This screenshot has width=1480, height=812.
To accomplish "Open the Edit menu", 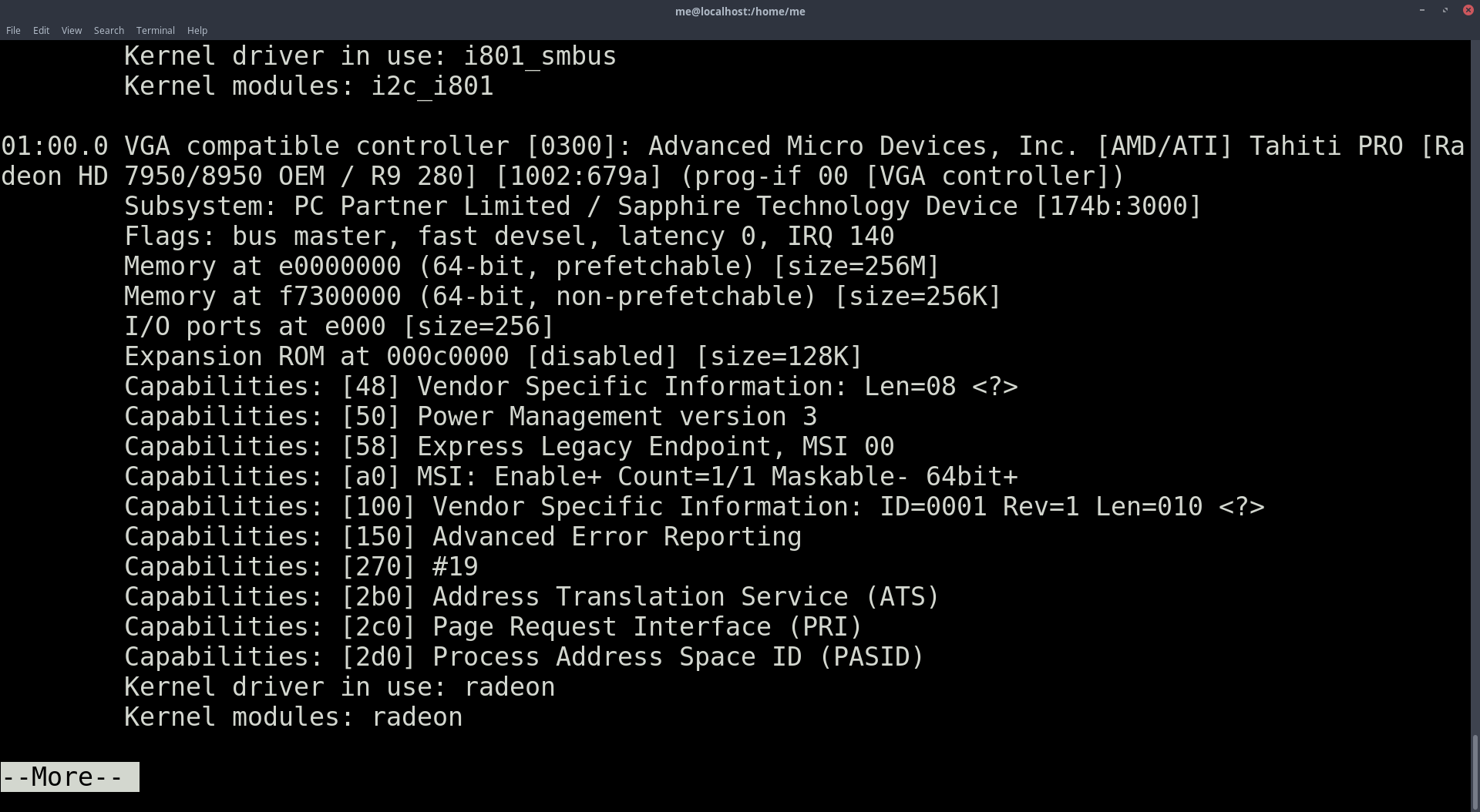I will coord(40,30).
